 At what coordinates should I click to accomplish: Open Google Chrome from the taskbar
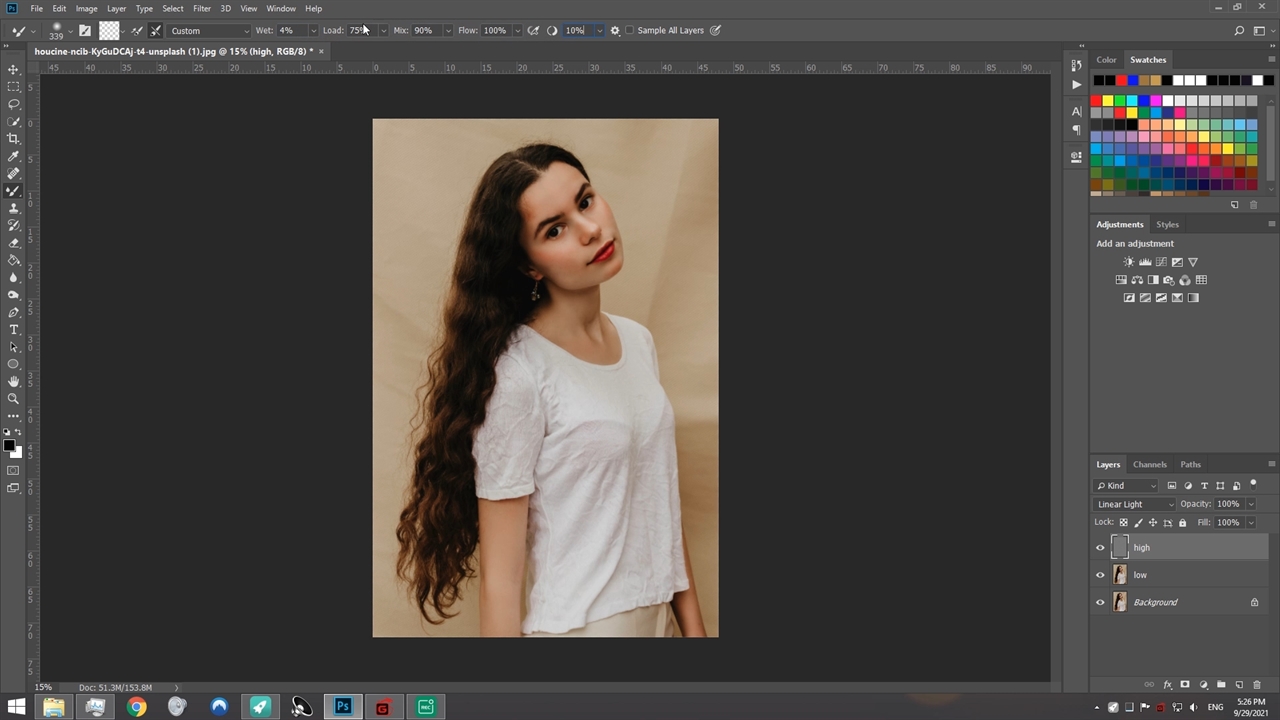click(137, 707)
